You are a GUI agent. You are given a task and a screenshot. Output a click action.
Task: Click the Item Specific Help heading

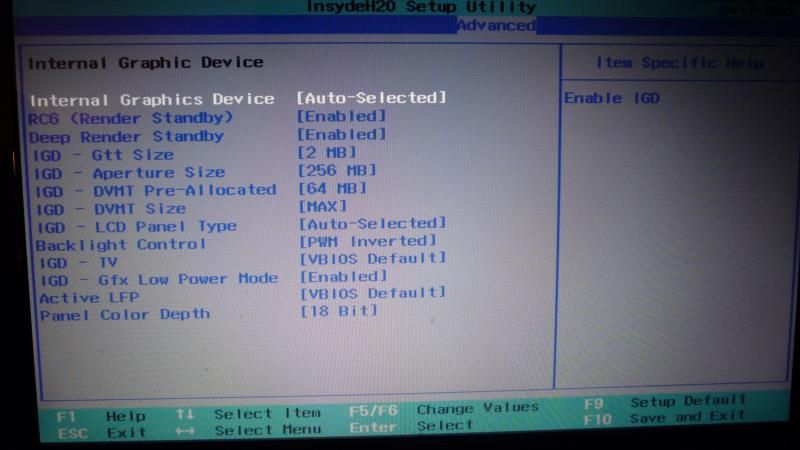pos(680,63)
